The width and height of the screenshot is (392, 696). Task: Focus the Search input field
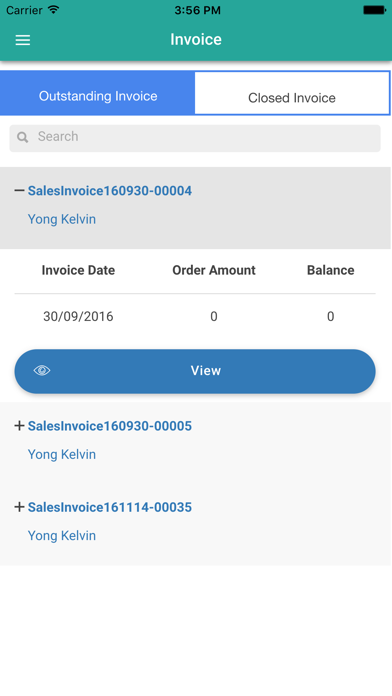coord(195,138)
